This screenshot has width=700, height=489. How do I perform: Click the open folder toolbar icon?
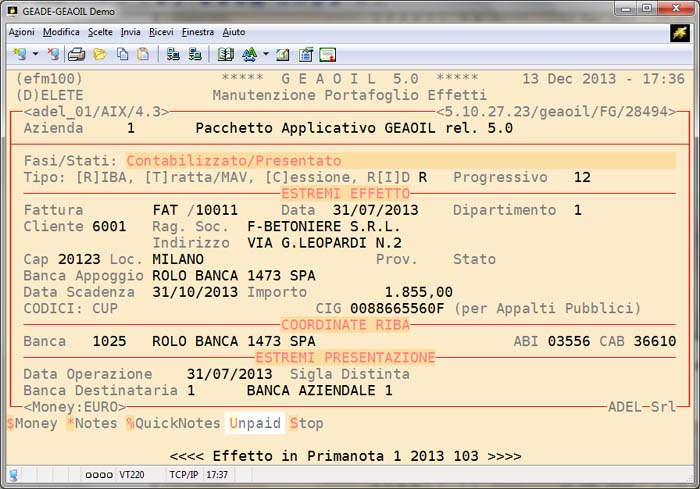(x=99, y=54)
